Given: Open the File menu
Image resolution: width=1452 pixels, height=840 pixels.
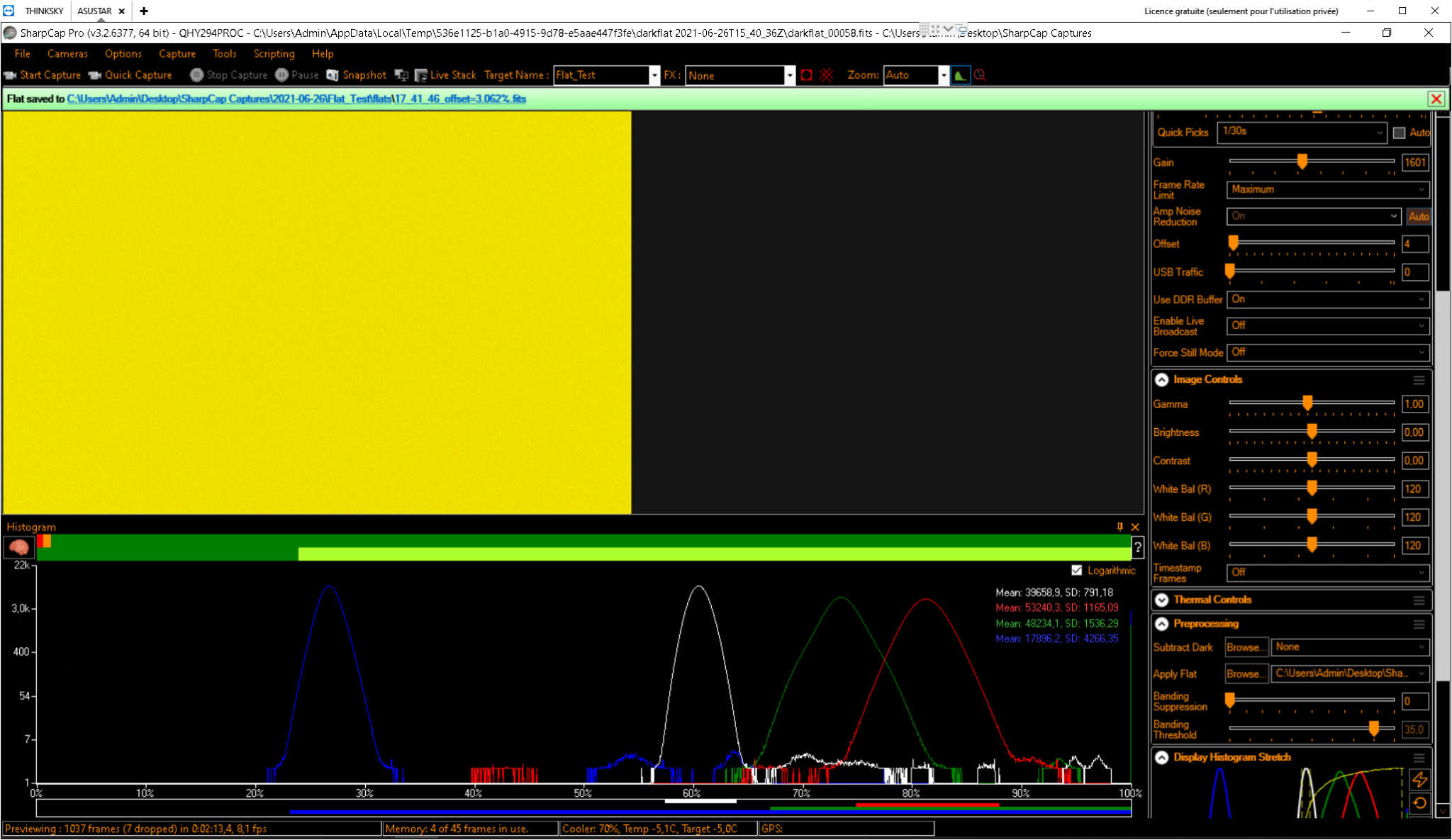Looking at the screenshot, I should tap(23, 54).
